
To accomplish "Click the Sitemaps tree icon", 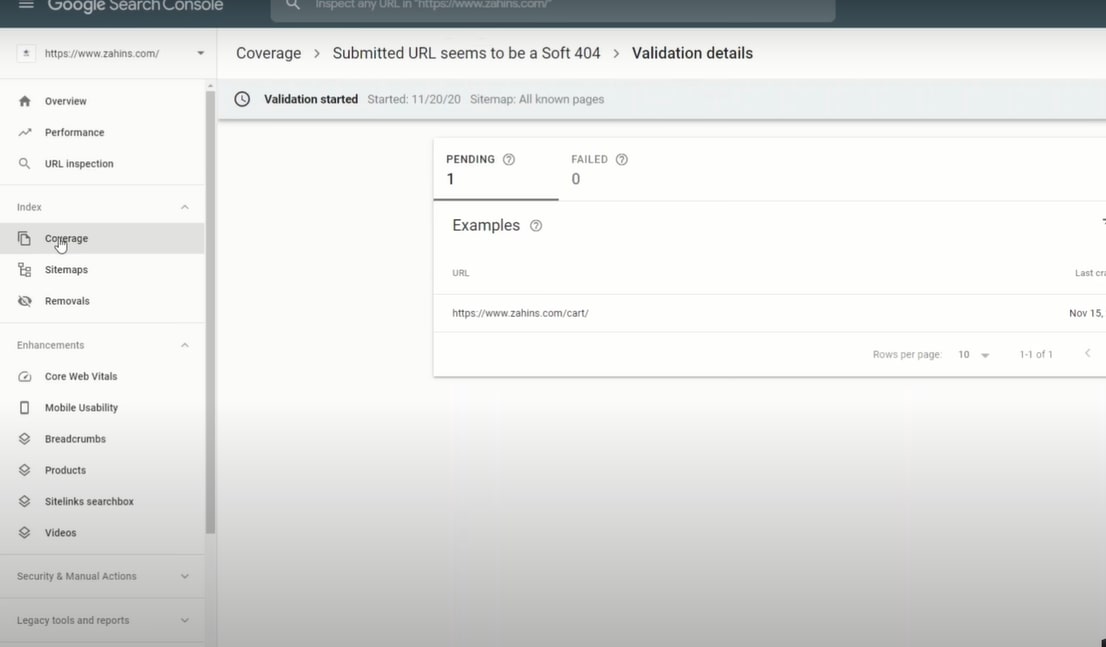I will click(x=25, y=270).
